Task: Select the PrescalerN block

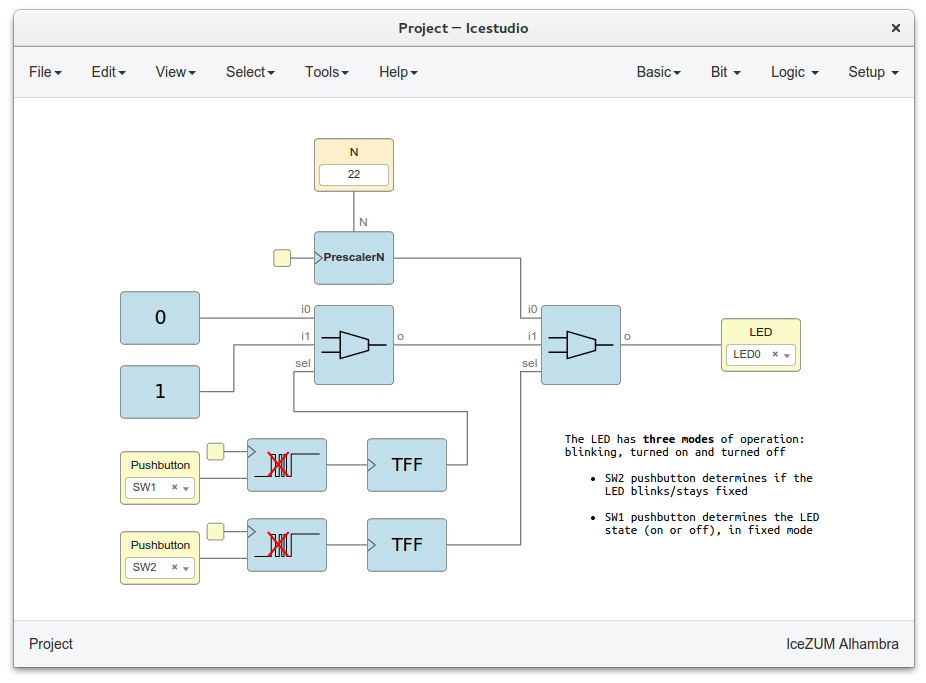Action: [354, 258]
